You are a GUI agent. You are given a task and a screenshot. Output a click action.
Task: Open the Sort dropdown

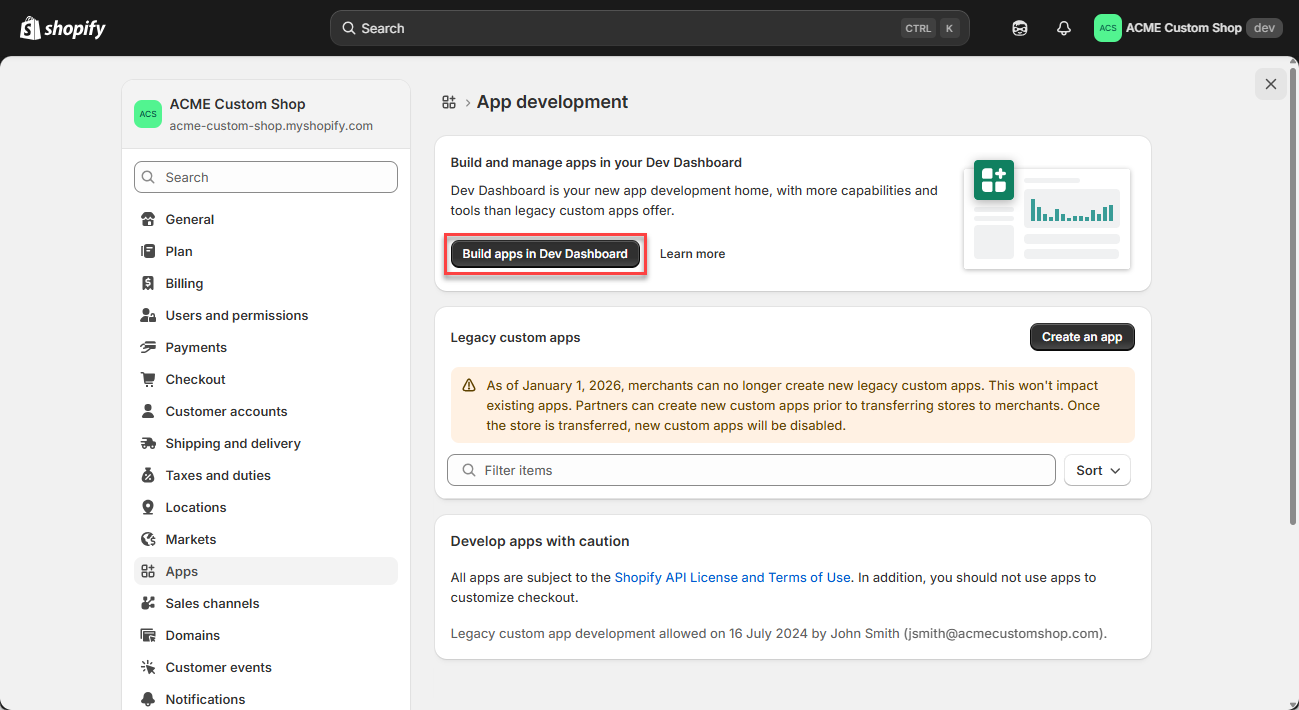[x=1097, y=470]
